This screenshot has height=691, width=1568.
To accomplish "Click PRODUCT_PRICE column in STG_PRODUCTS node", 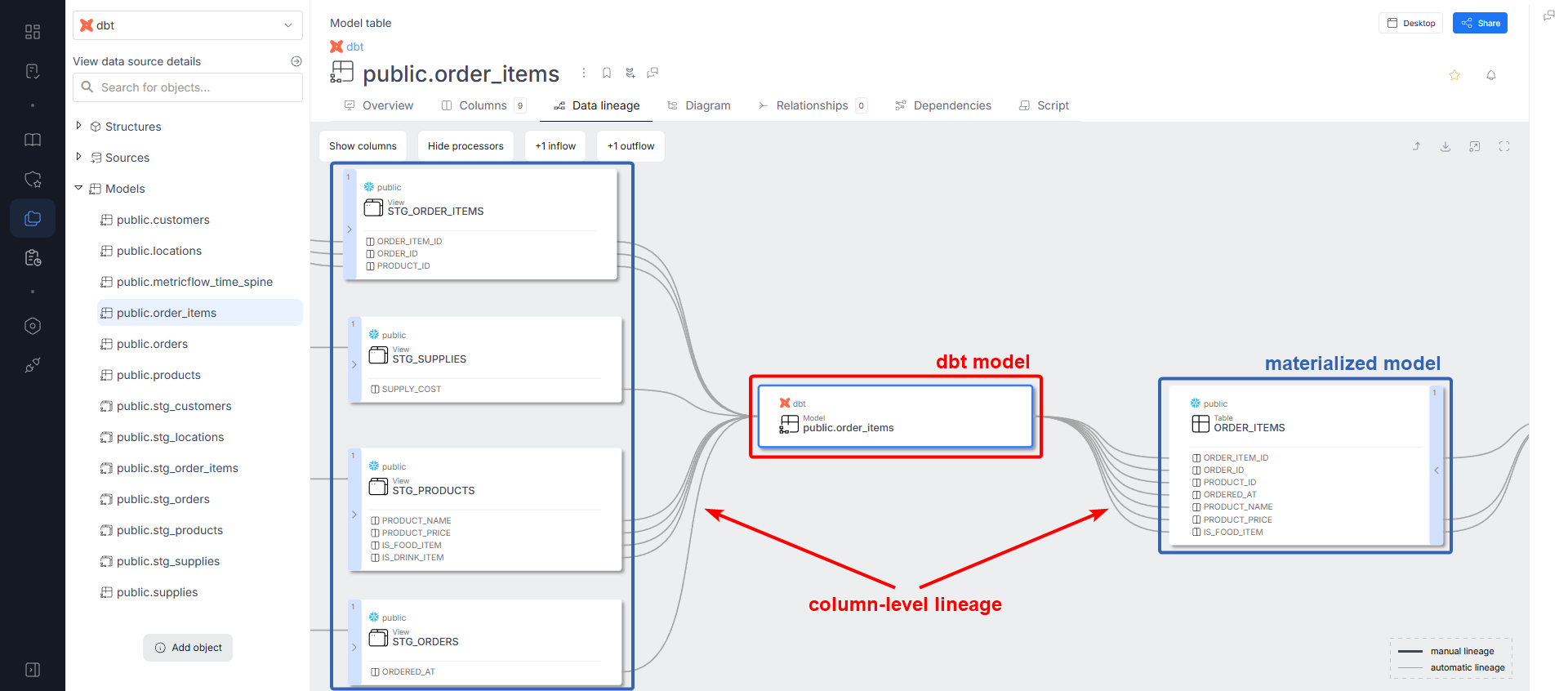I will tap(416, 533).
